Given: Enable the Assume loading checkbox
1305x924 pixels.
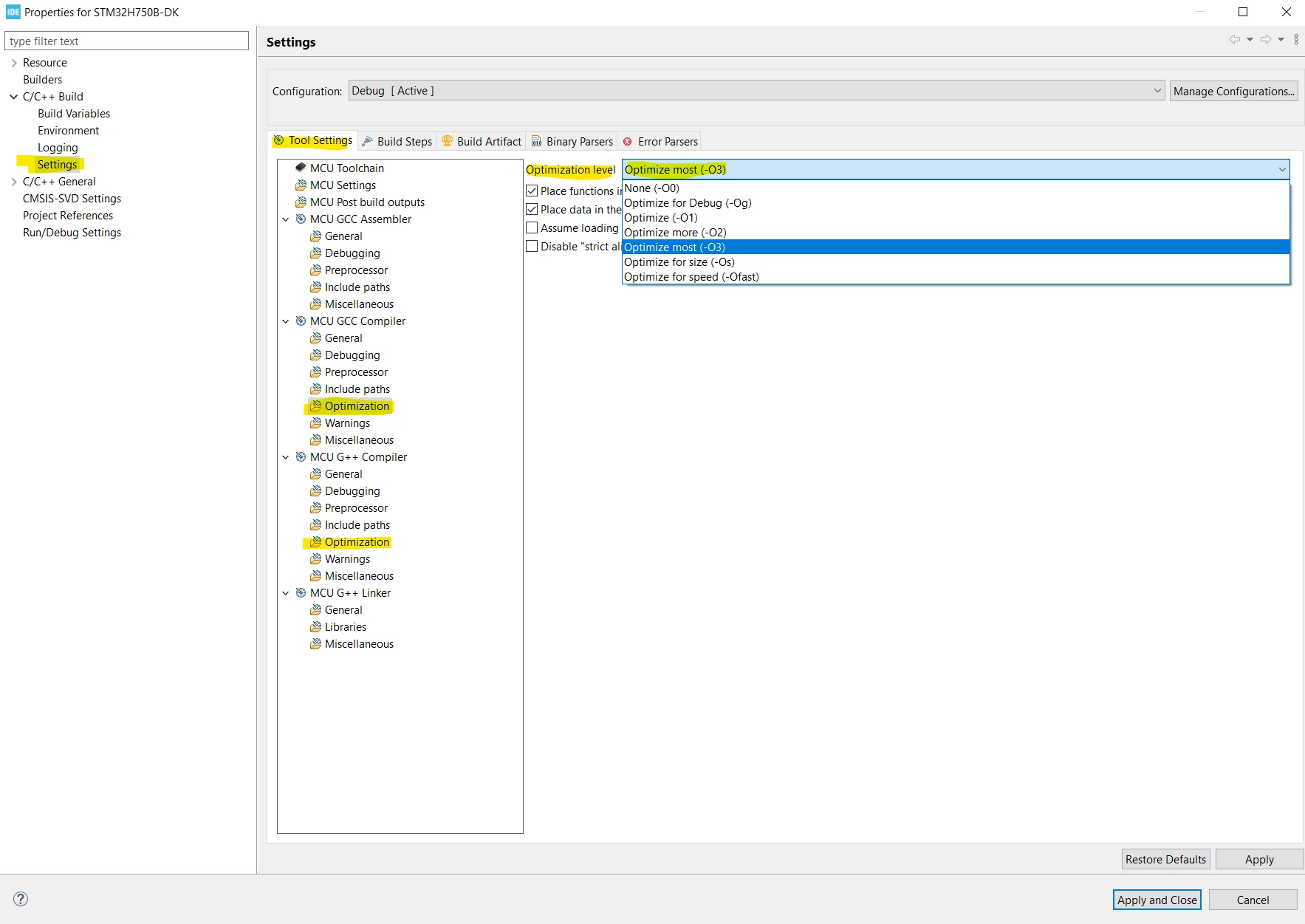Looking at the screenshot, I should pos(532,227).
